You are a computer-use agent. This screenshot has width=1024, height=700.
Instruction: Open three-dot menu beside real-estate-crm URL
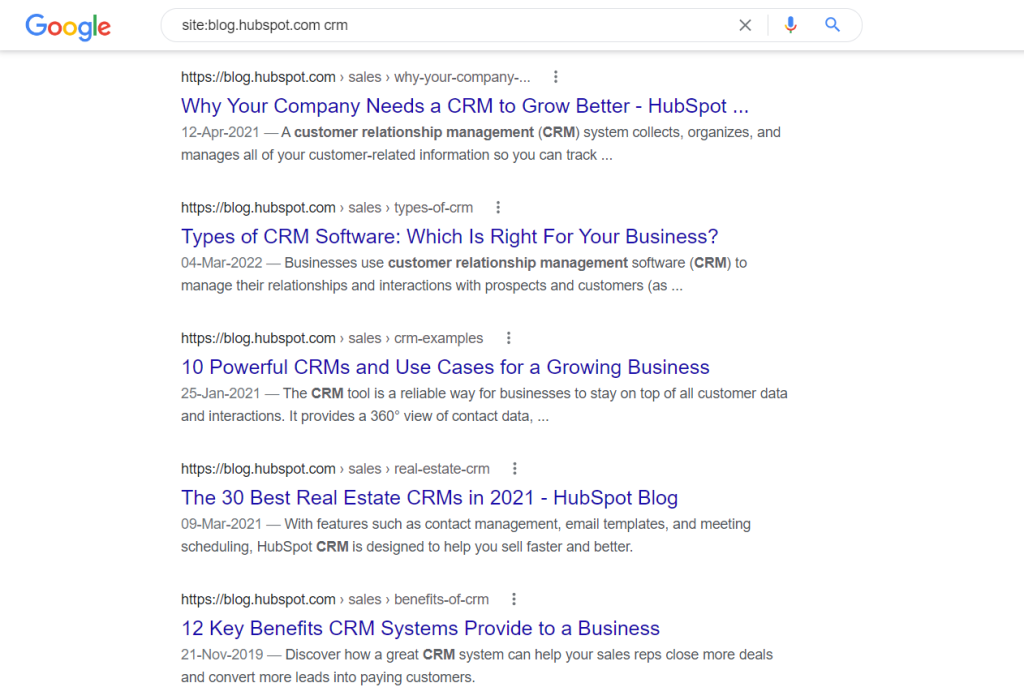coord(515,469)
